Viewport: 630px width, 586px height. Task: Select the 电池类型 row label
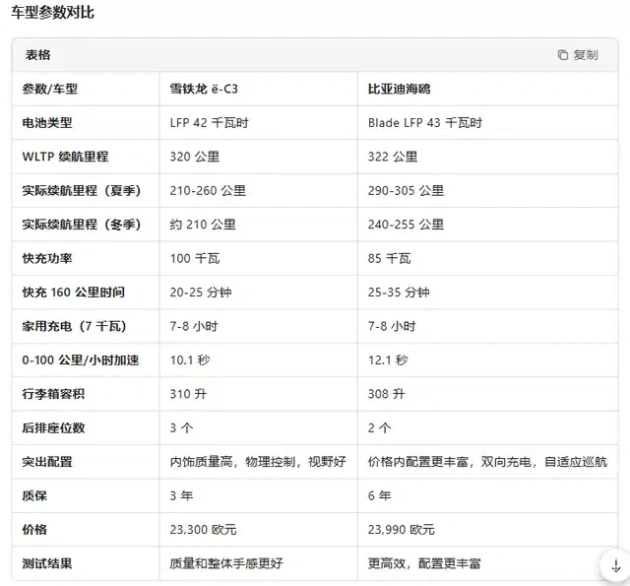pyautogui.click(x=47, y=123)
